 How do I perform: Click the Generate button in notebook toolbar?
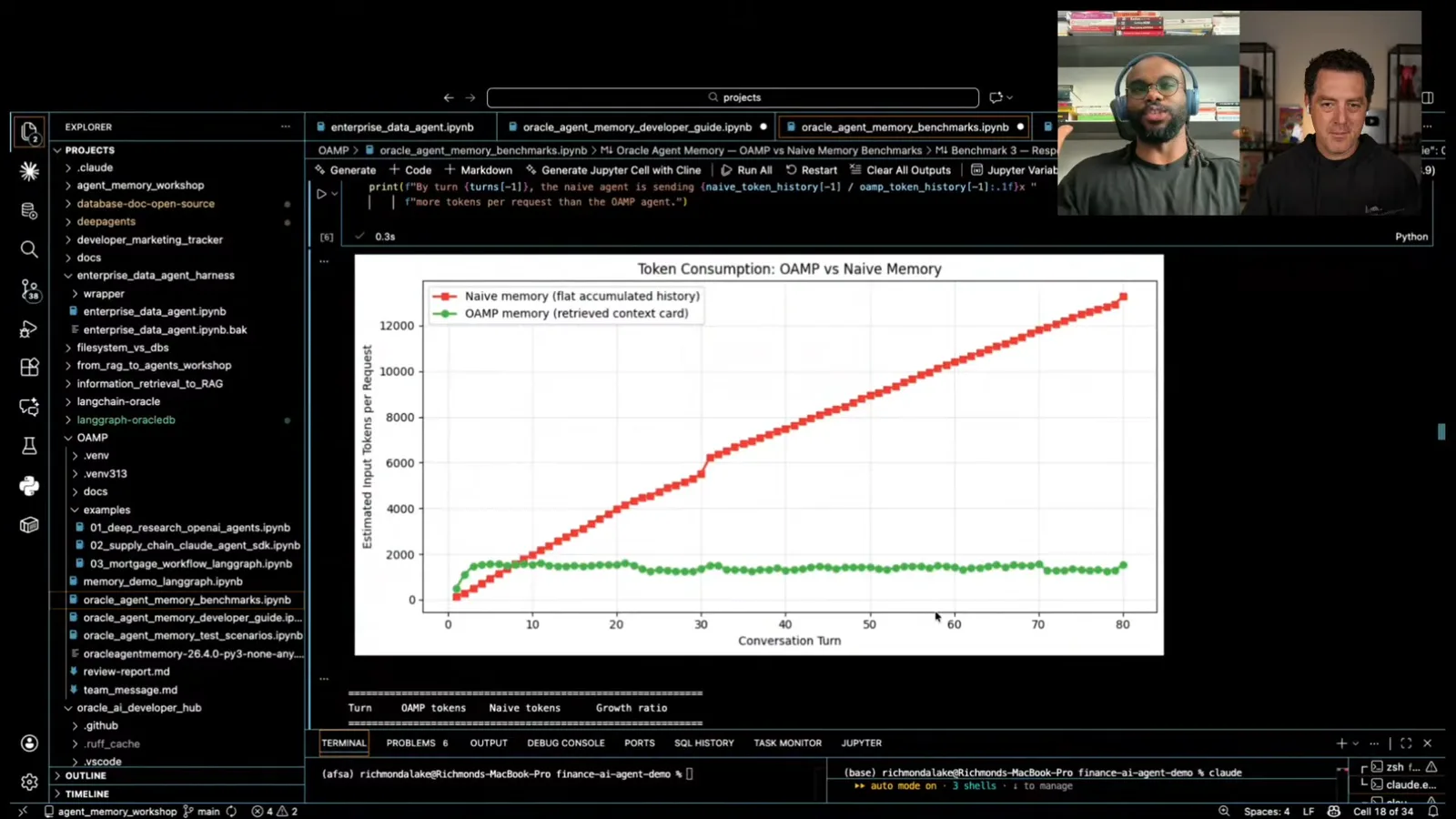tap(345, 170)
